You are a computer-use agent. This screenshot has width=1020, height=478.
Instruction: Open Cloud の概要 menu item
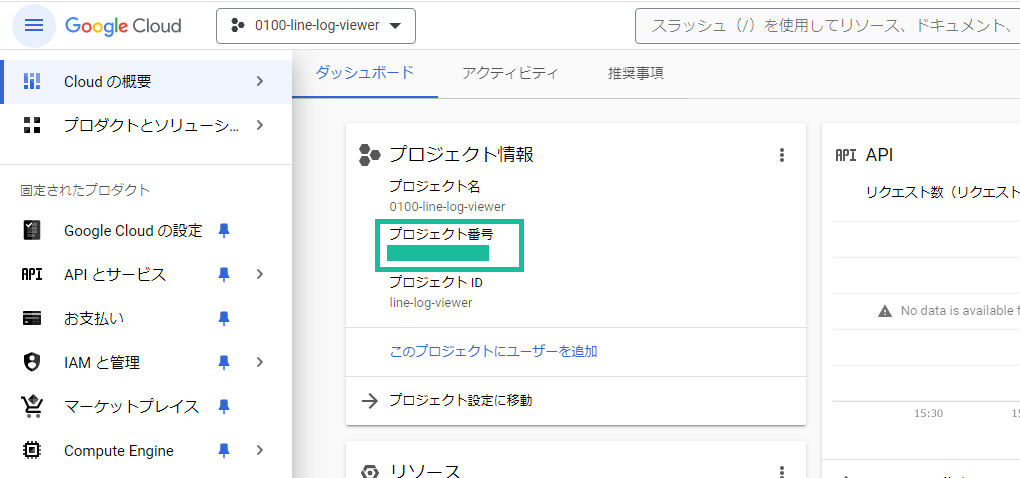click(x=146, y=81)
